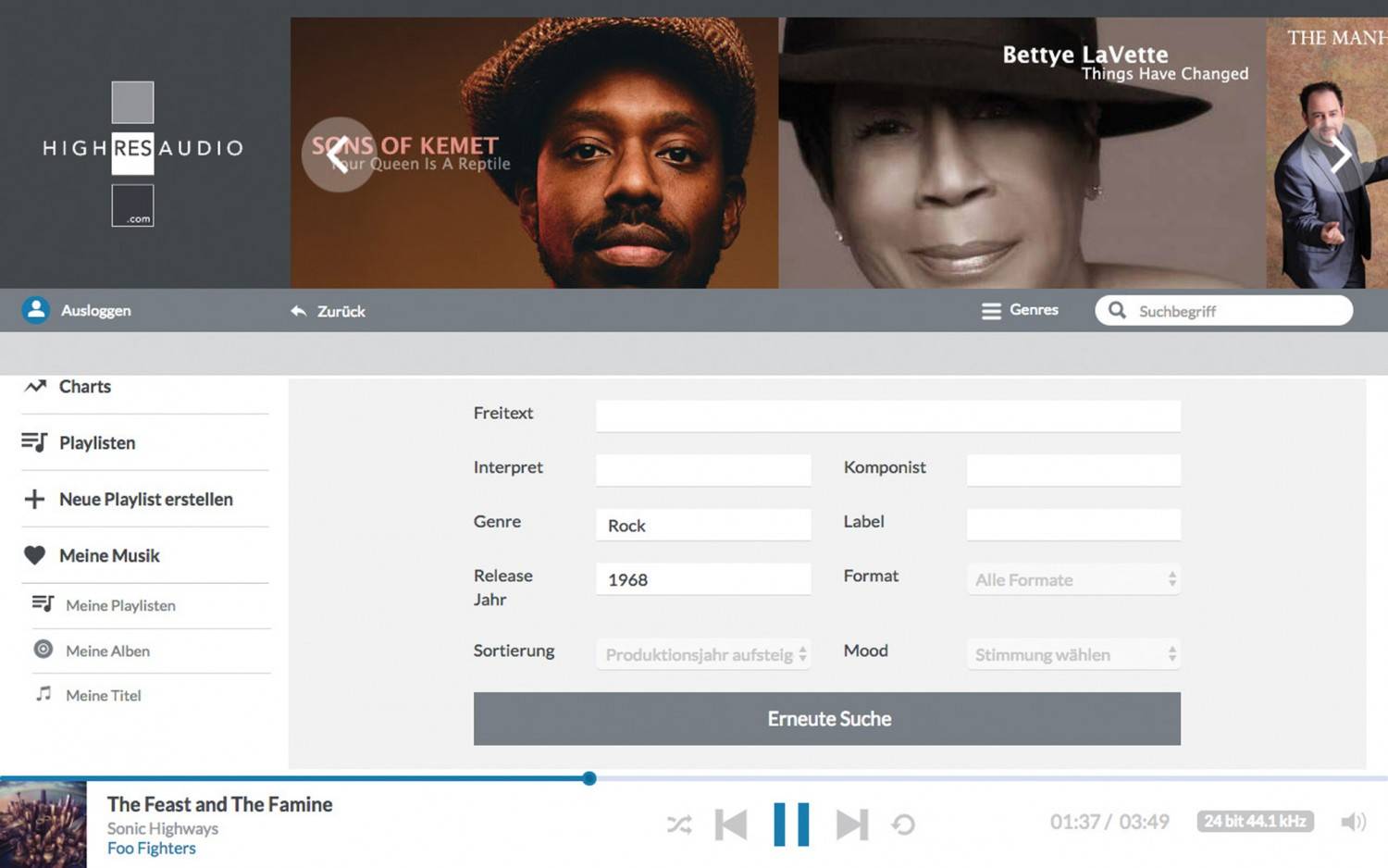Click the Release Jahr field with 1968
1388x868 pixels.
[703, 579]
